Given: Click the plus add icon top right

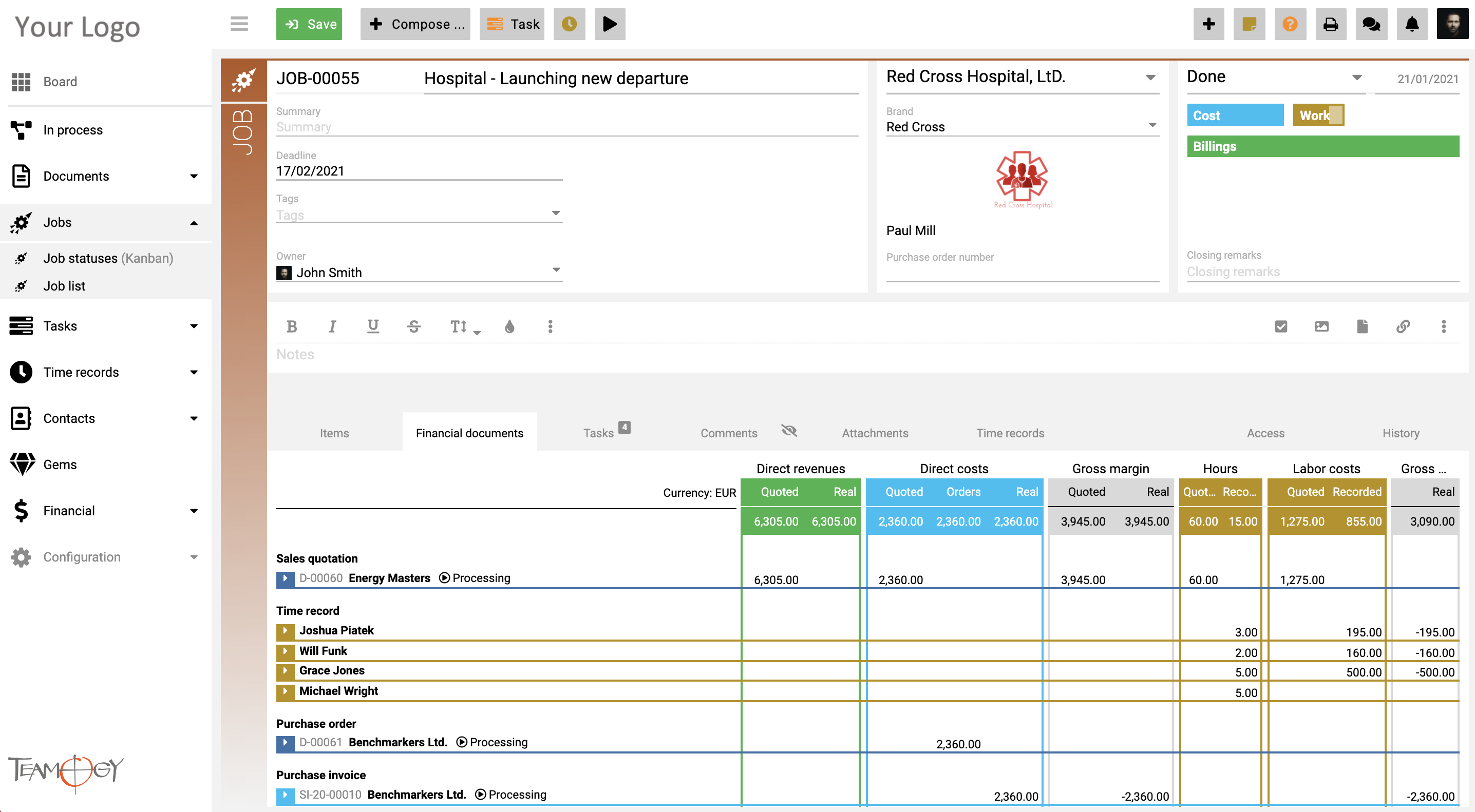Looking at the screenshot, I should [1209, 24].
